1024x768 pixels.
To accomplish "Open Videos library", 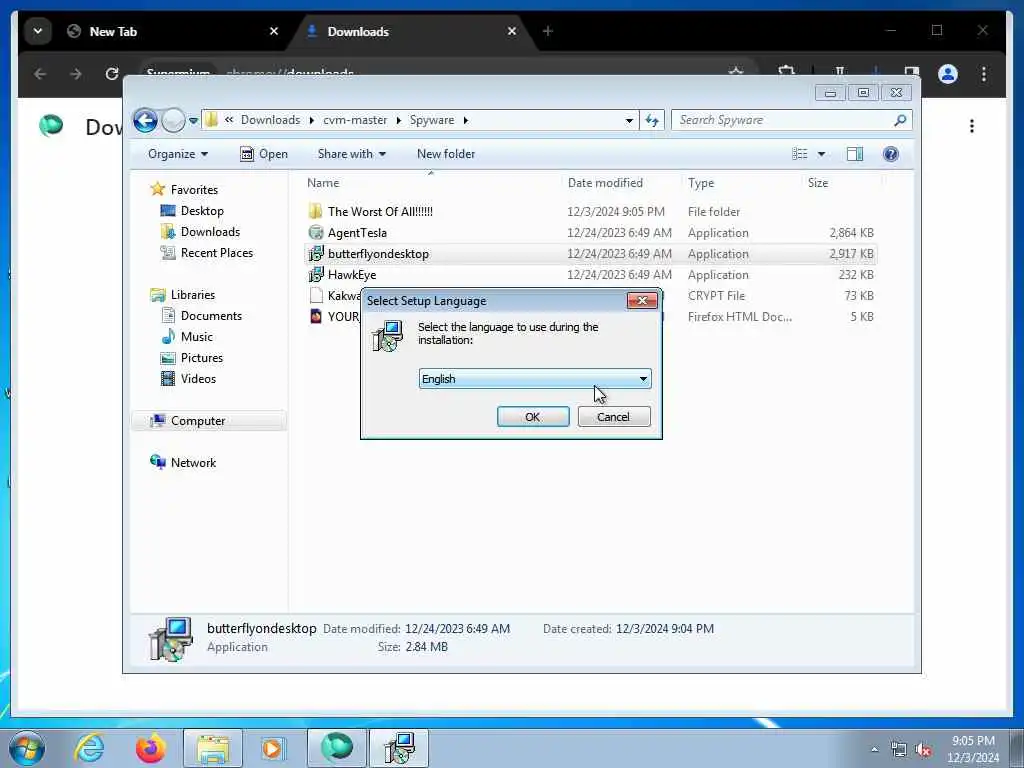I will point(199,379).
